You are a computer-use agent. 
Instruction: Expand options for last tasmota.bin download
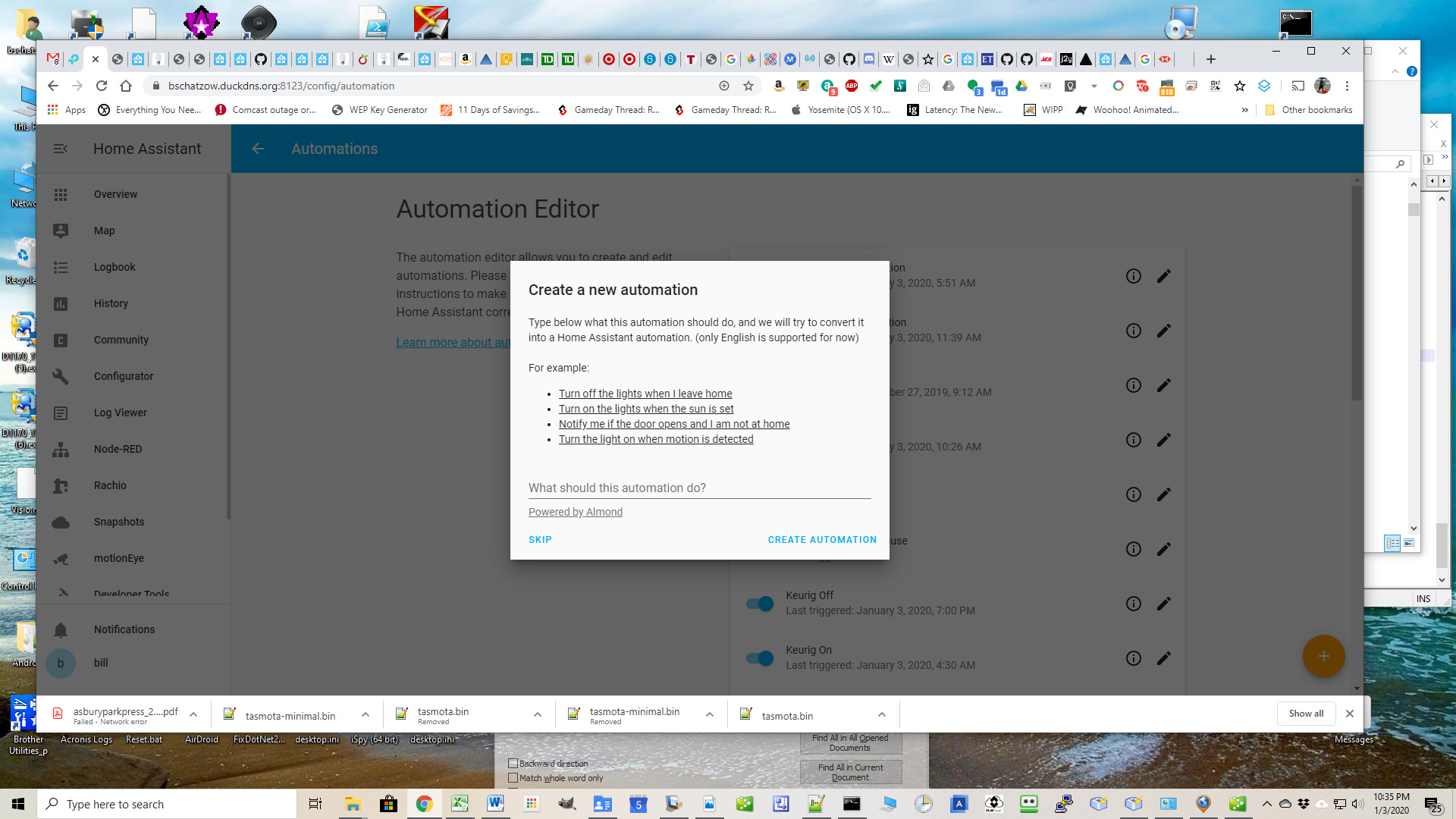pos(882,714)
